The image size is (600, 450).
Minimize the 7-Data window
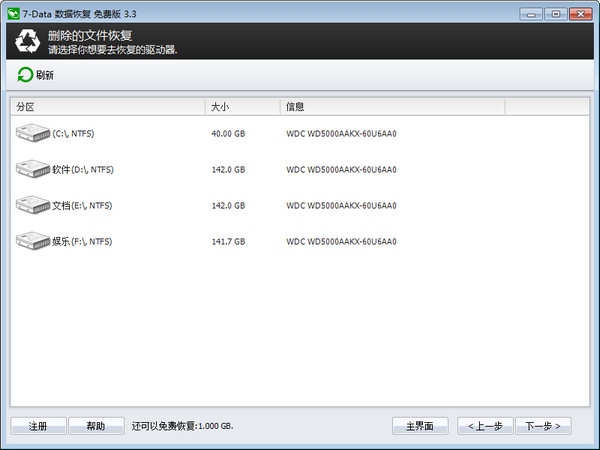point(531,15)
